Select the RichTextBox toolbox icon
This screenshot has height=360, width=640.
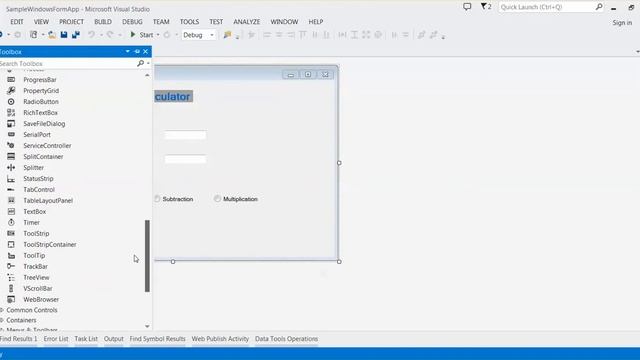[x=11, y=113]
